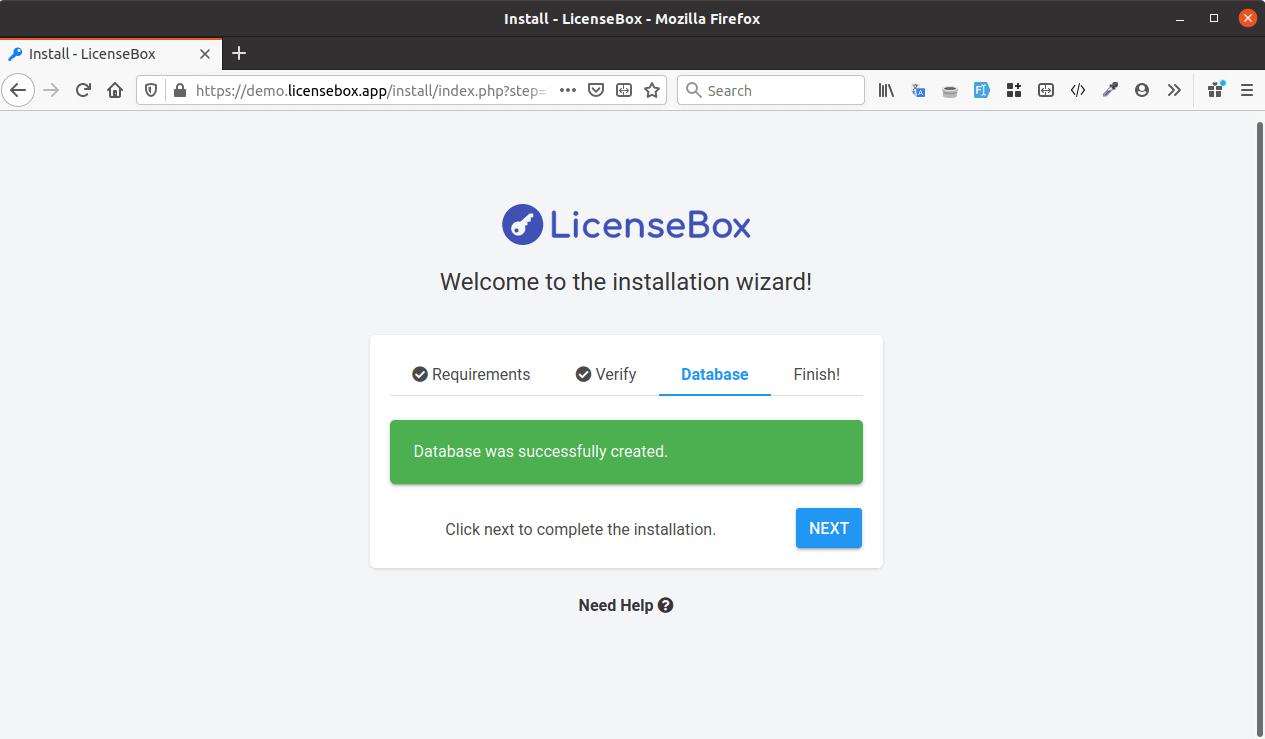The image size is (1265, 739).
Task: Select the Verify tab
Action: pos(606,374)
